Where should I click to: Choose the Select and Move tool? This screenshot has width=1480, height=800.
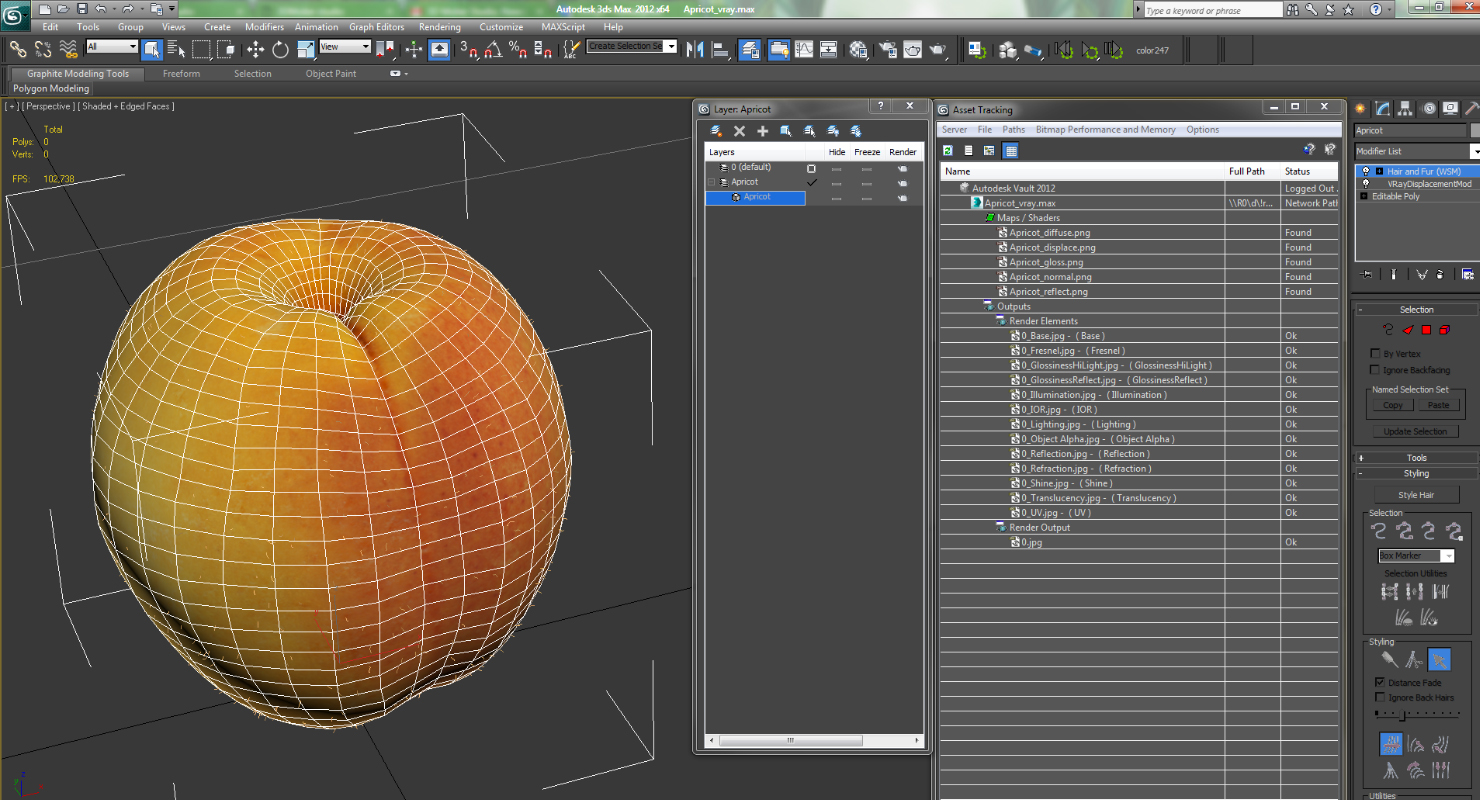[255, 49]
